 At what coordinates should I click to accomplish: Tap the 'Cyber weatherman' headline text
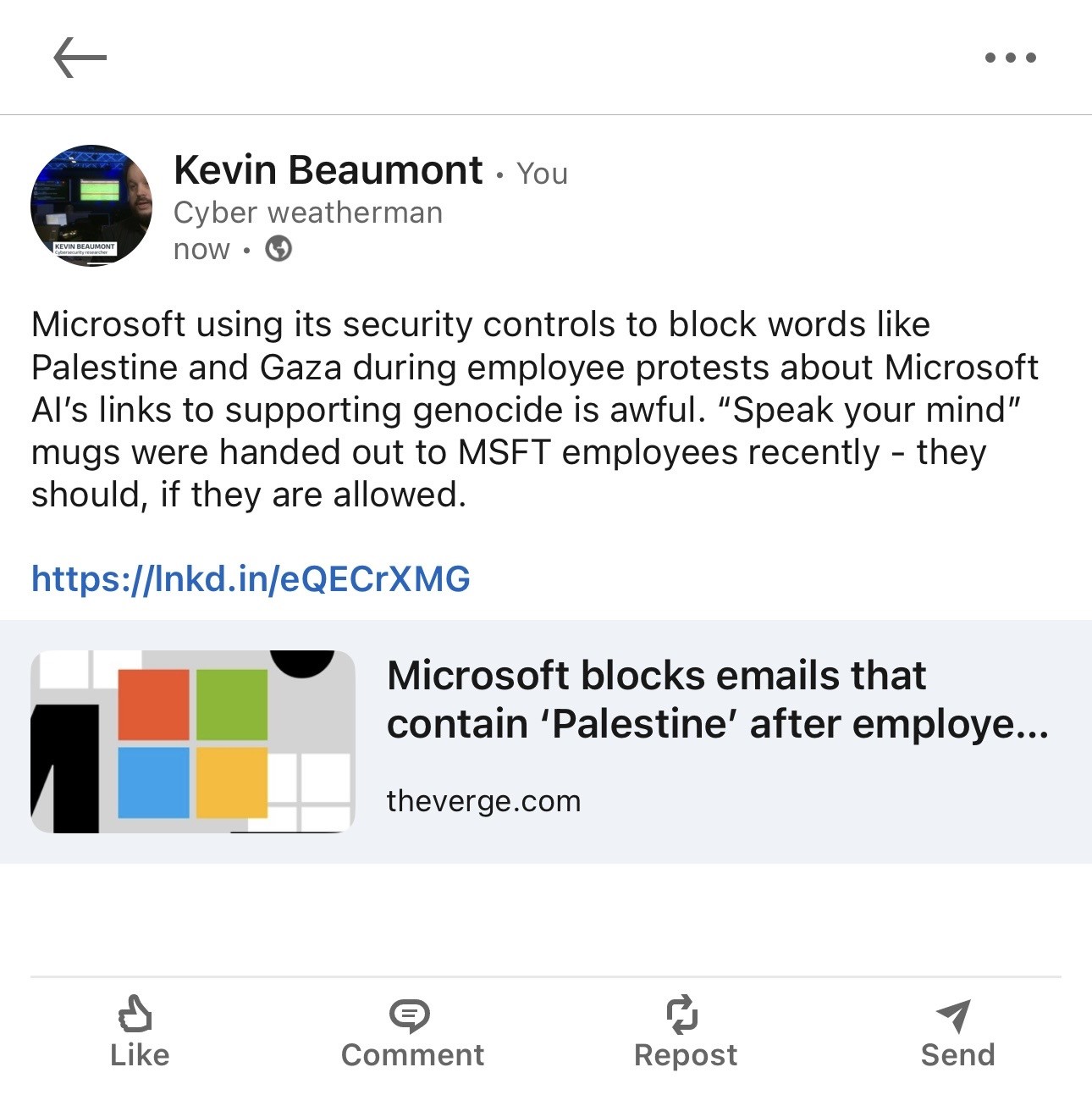coord(308,213)
